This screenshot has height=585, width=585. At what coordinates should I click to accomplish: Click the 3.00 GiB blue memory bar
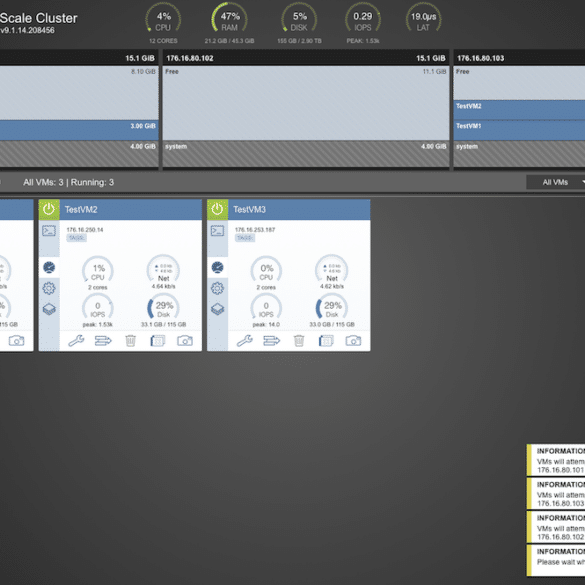(x=79, y=130)
